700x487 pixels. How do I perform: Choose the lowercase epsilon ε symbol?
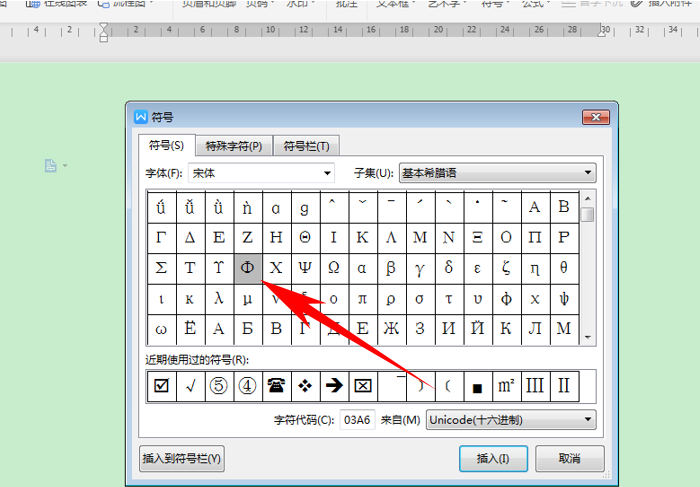point(477,268)
